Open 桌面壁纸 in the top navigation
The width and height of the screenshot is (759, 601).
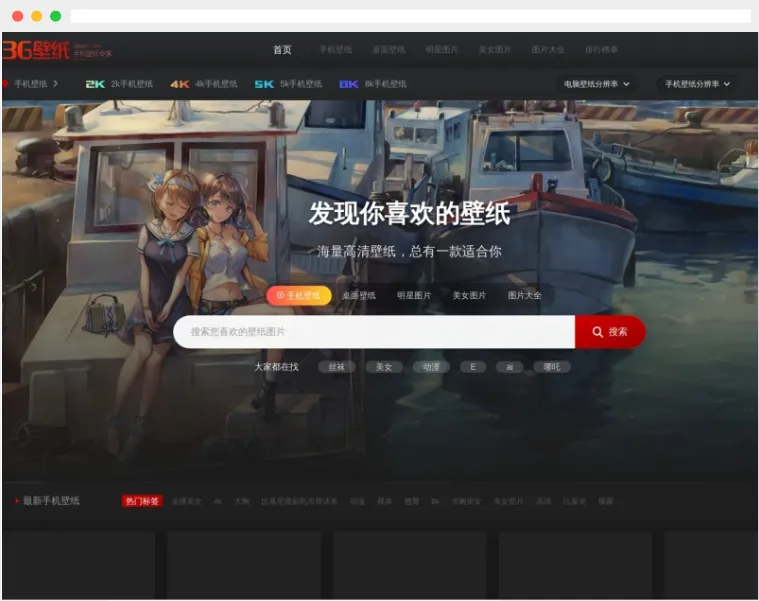(389, 50)
